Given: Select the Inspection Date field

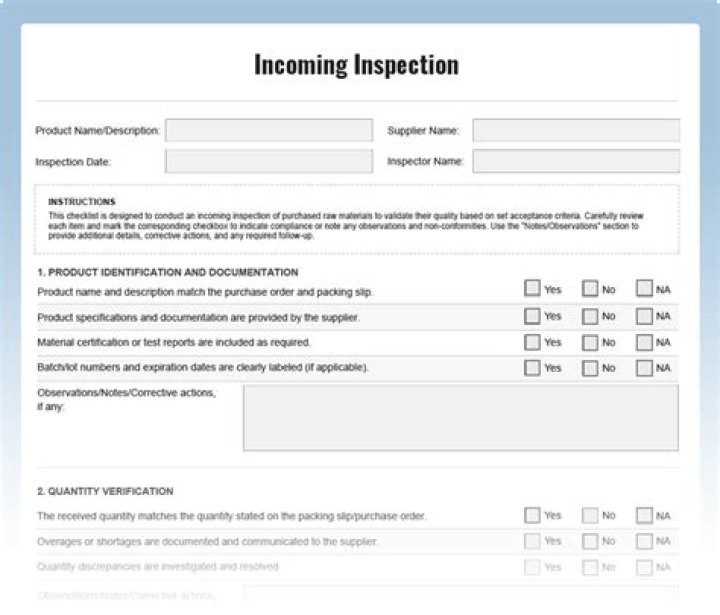Looking at the screenshot, I should click(x=266, y=161).
